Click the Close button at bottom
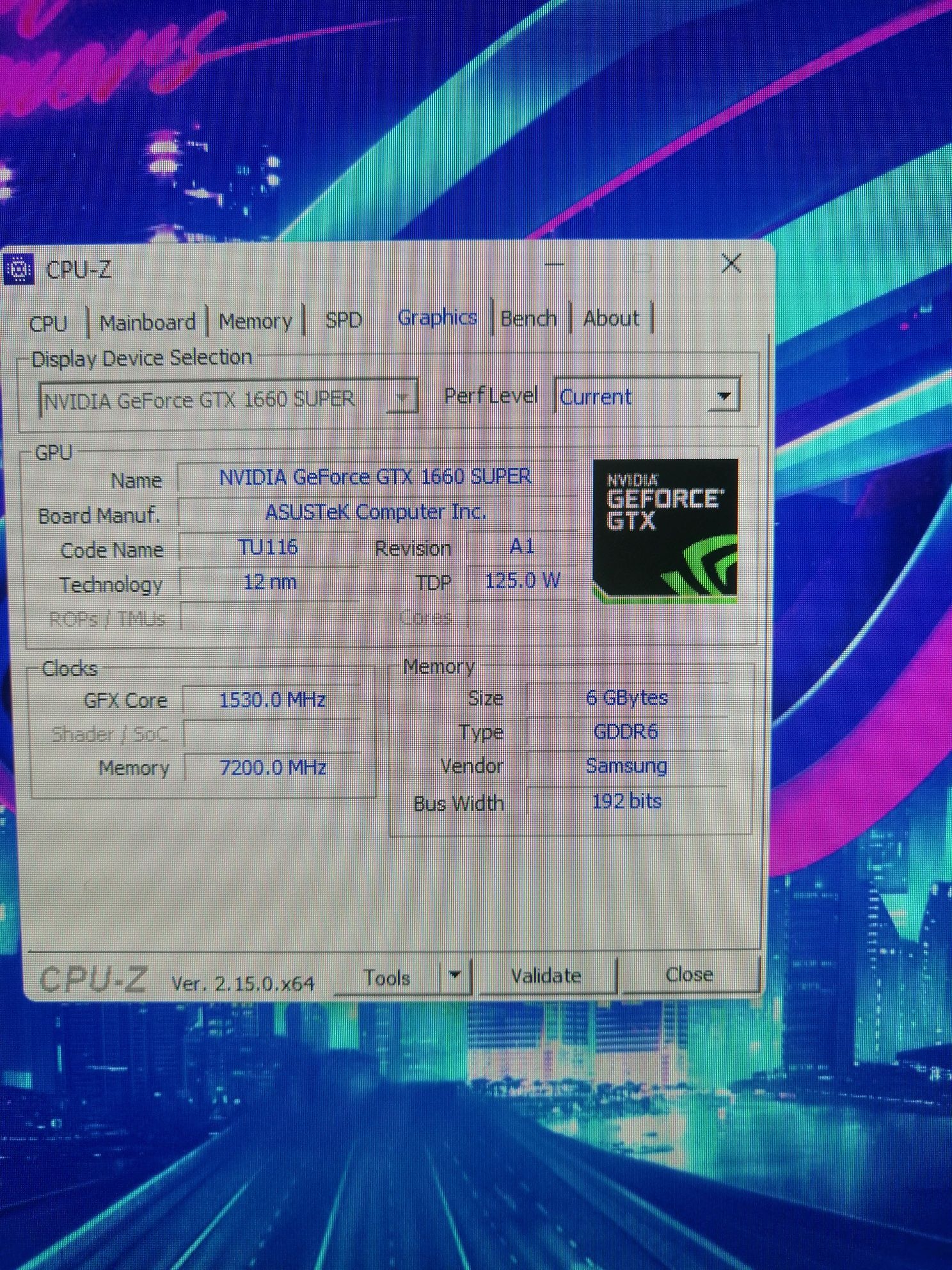This screenshot has width=952, height=1270. click(x=689, y=974)
